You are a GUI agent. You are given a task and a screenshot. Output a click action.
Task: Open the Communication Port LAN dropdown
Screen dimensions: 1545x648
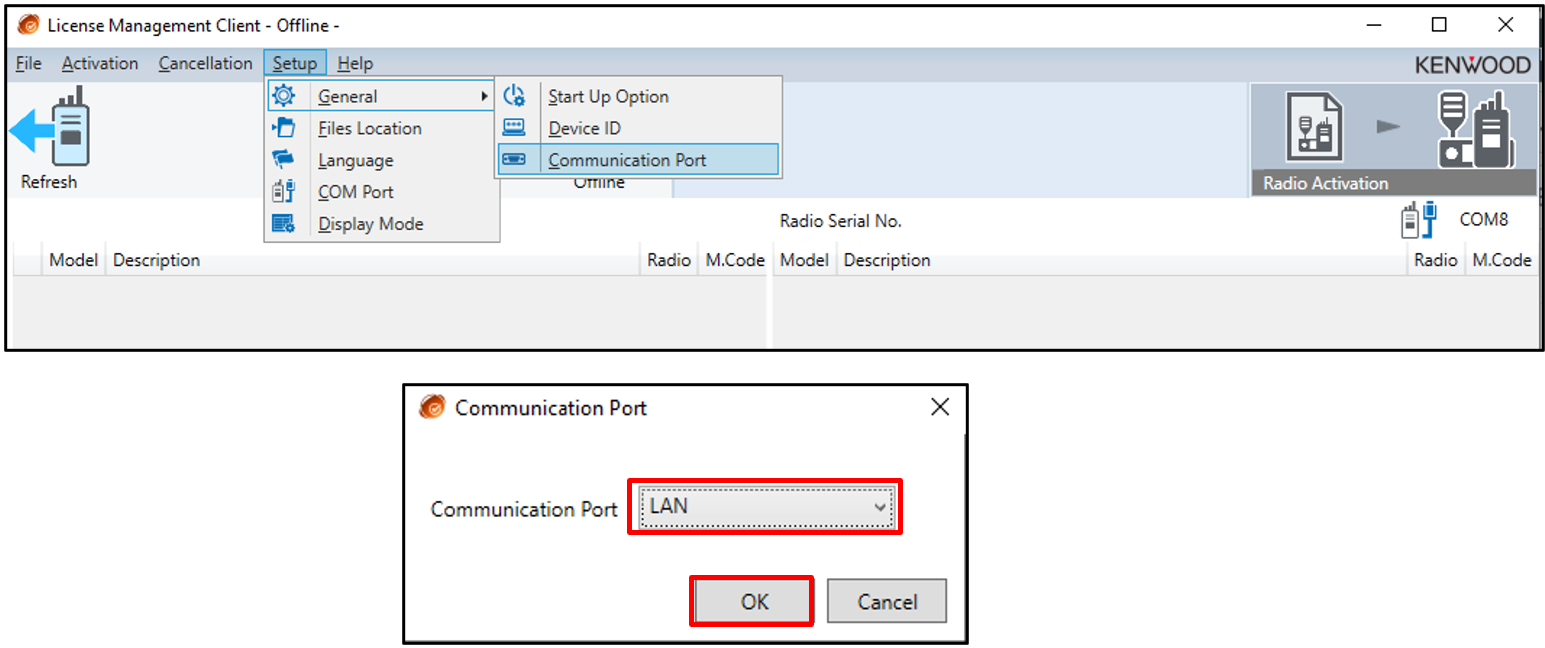765,507
